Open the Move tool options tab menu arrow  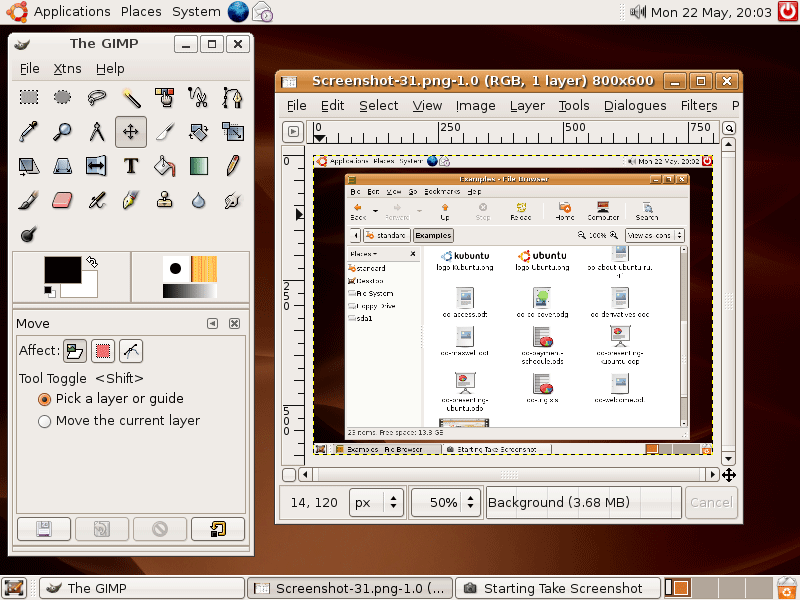[212, 324]
